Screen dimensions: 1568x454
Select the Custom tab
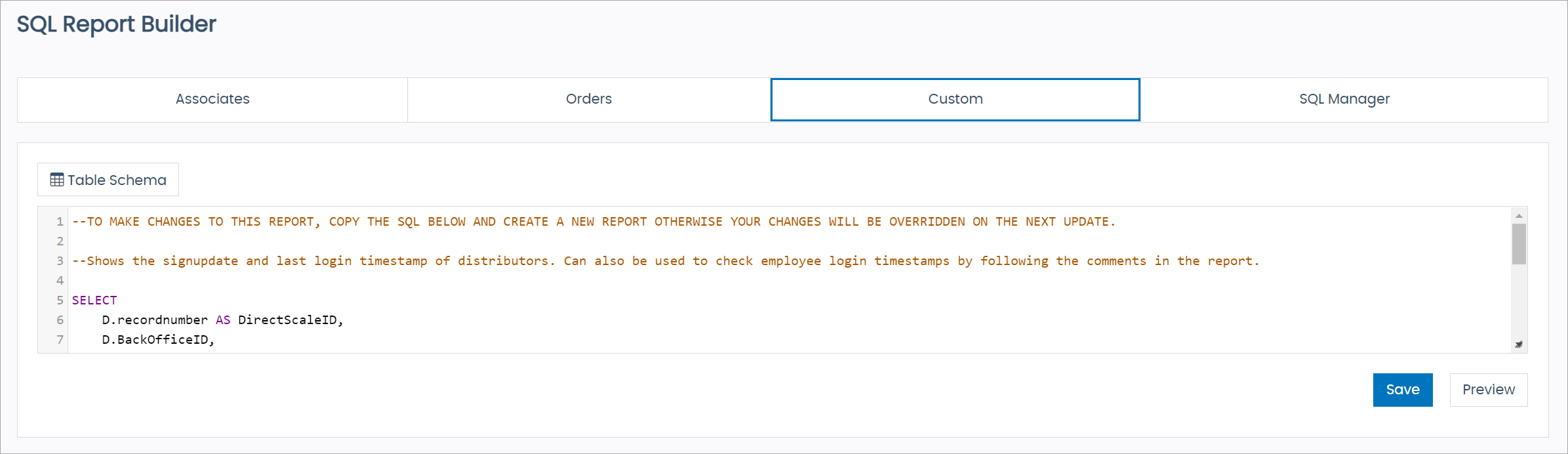955,100
